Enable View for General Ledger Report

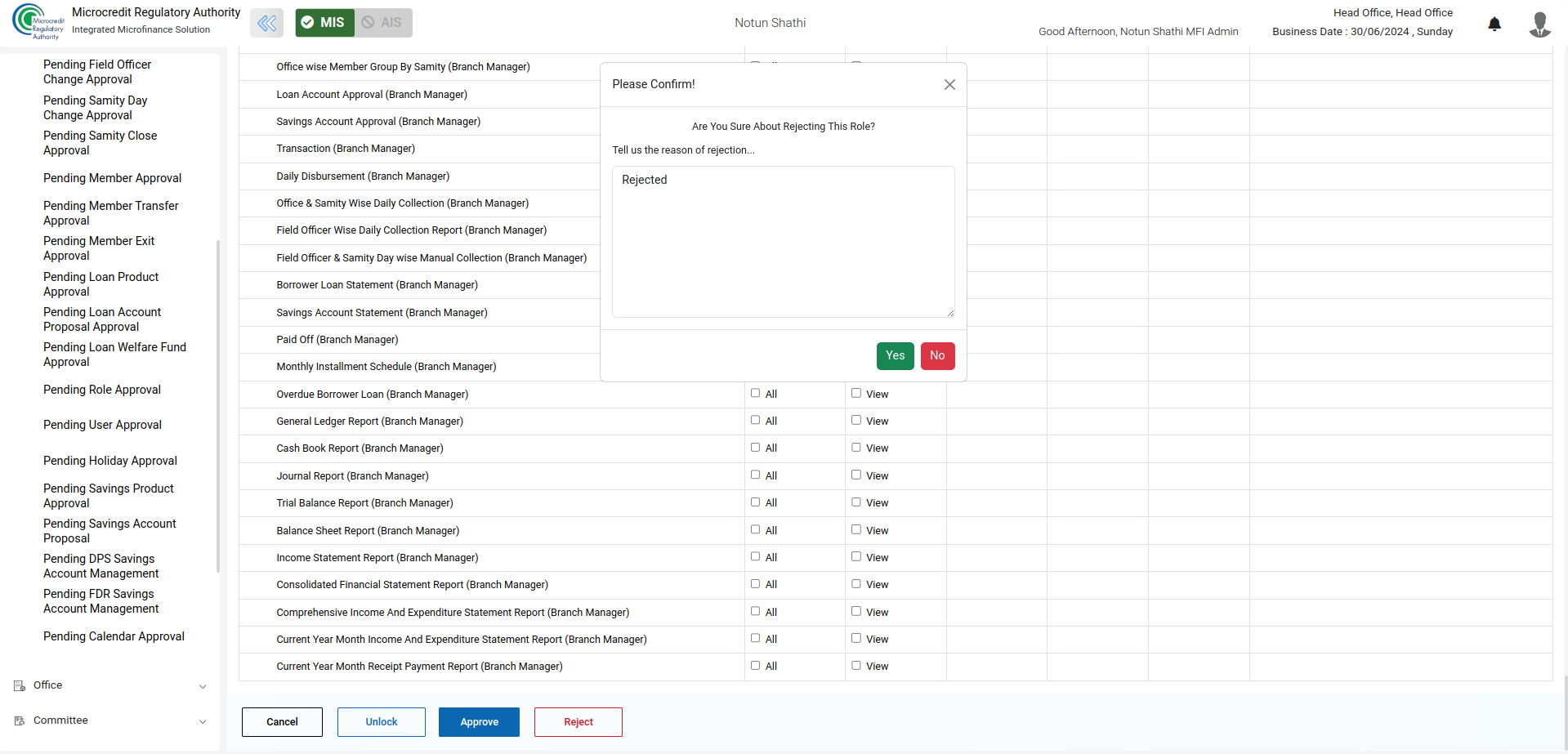tap(855, 421)
